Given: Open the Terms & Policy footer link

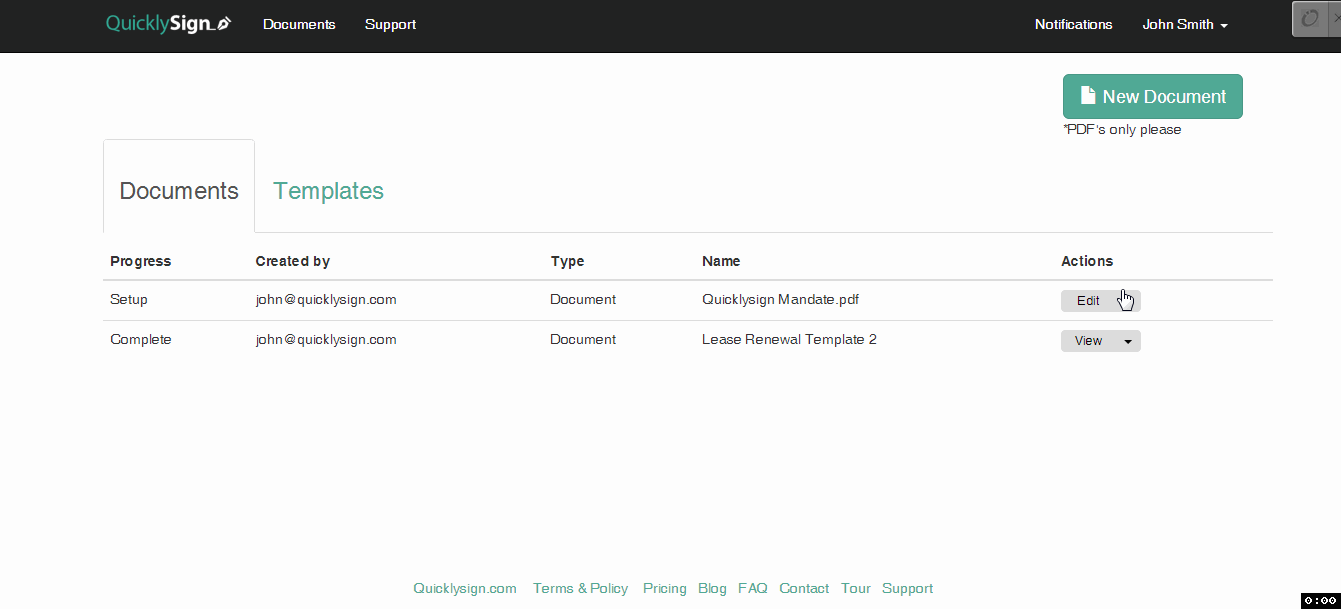Looking at the screenshot, I should 580,588.
